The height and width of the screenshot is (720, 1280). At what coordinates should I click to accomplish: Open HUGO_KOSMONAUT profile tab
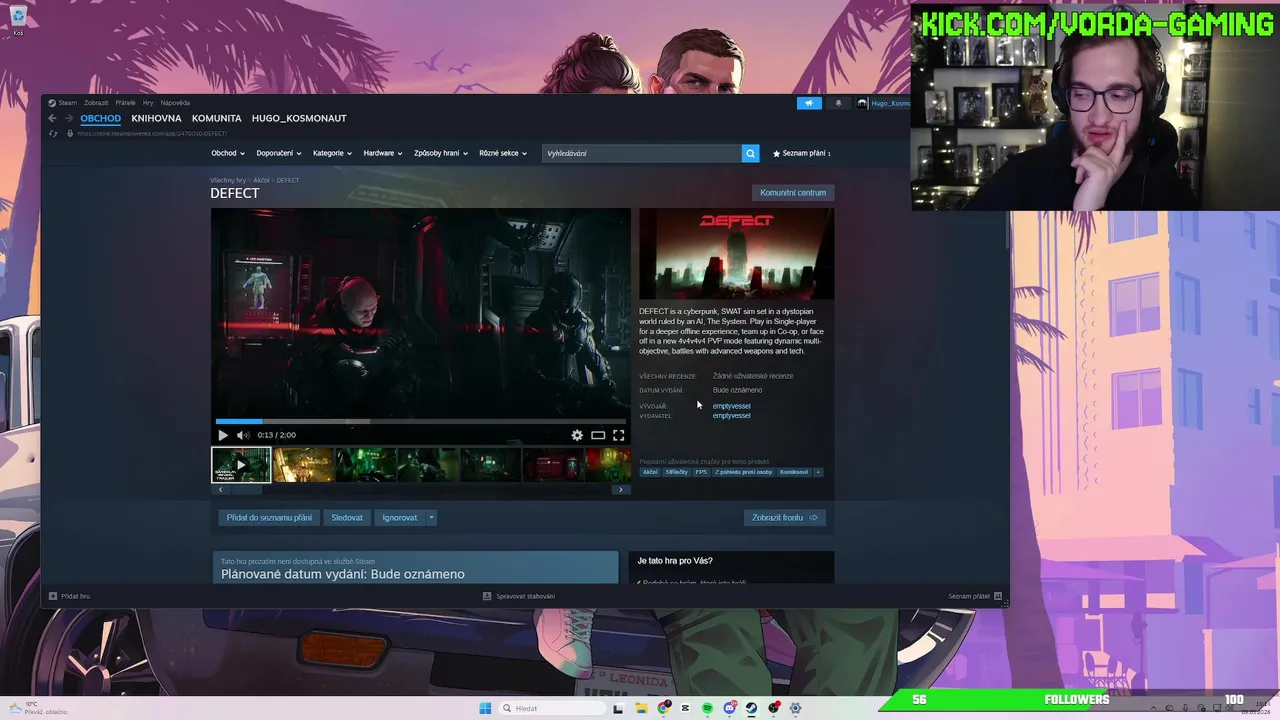[299, 118]
